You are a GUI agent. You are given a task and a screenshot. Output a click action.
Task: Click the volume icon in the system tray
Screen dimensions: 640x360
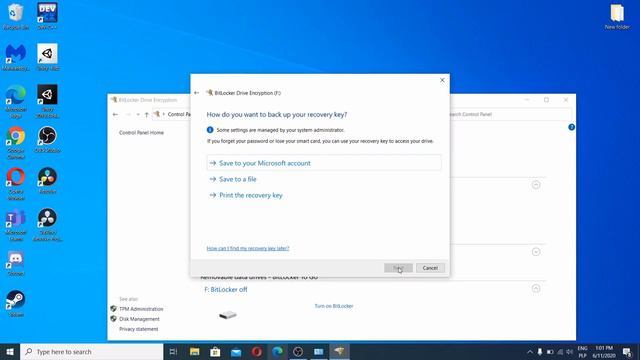point(570,351)
